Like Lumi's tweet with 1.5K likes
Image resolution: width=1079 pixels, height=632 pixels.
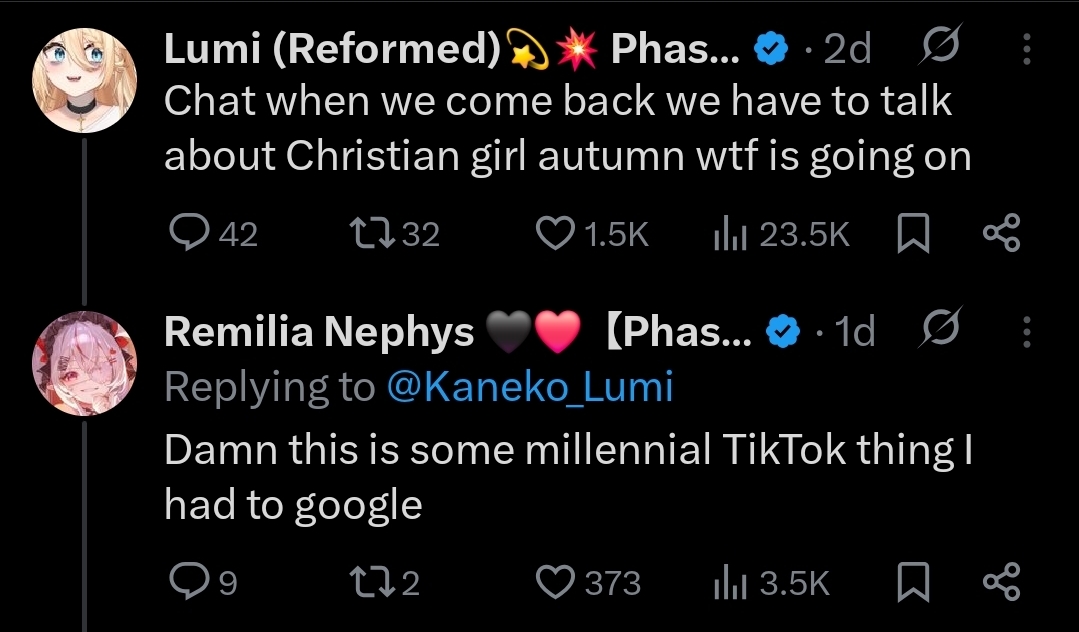(x=553, y=234)
